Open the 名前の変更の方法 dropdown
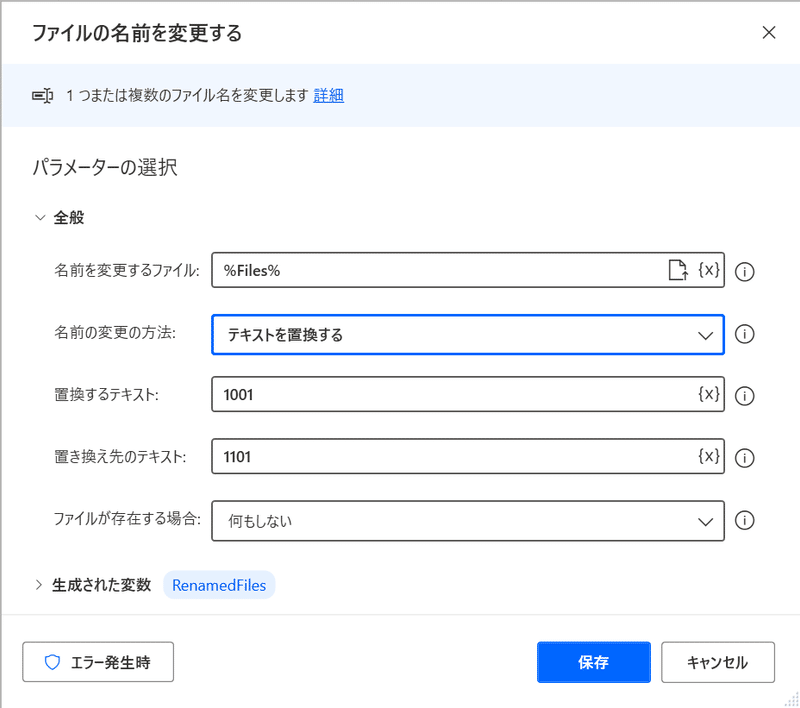This screenshot has width=800, height=708. point(468,335)
